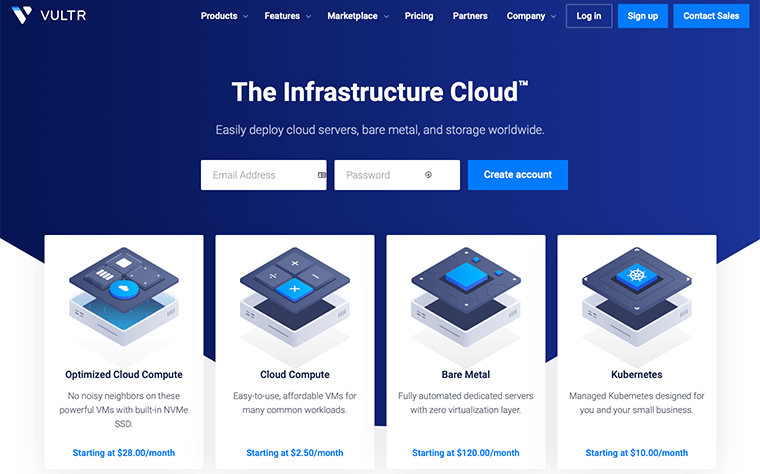This screenshot has height=474, width=760.
Task: Expand the Marketplace menu chevron
Action: coord(386,16)
